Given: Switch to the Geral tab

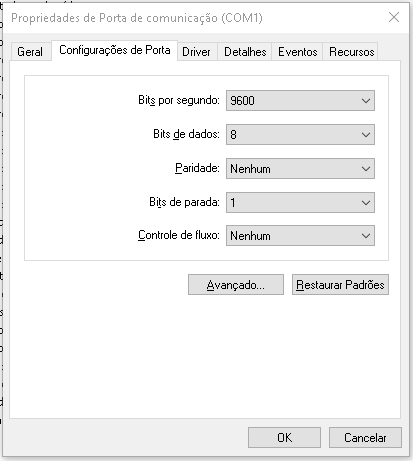Looking at the screenshot, I should (30, 52).
